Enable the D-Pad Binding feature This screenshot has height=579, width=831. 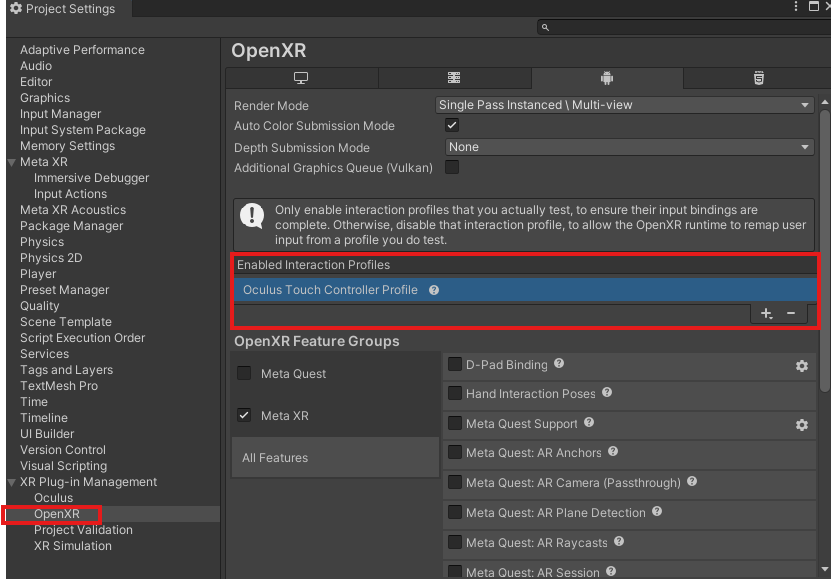tap(455, 364)
